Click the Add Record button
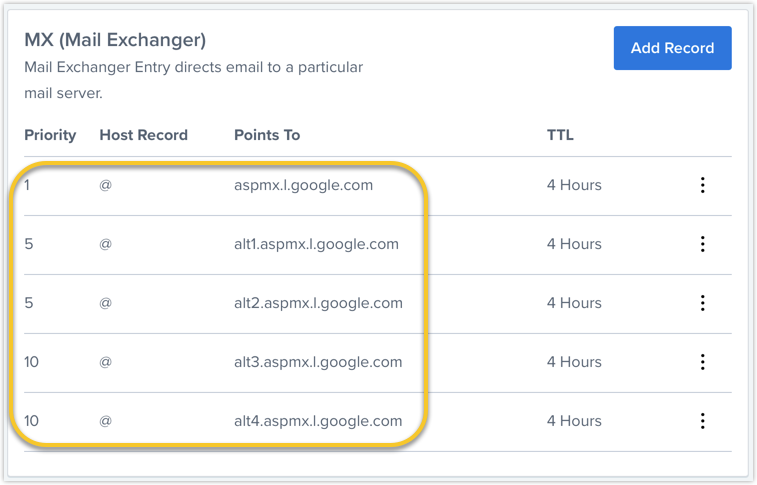Screen dimensions: 757x485 (672, 48)
